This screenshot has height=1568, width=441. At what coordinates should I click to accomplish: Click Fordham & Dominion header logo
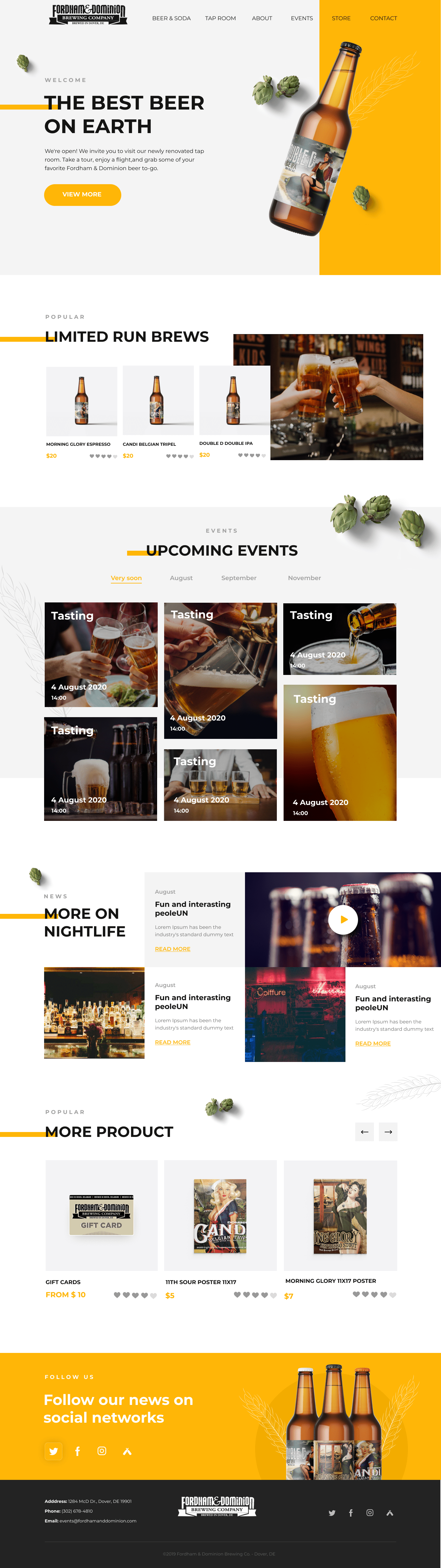click(88, 14)
